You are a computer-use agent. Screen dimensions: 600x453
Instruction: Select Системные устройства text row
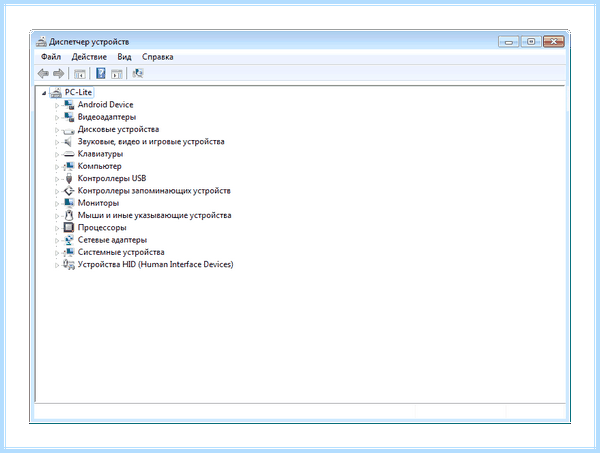[x=121, y=252]
